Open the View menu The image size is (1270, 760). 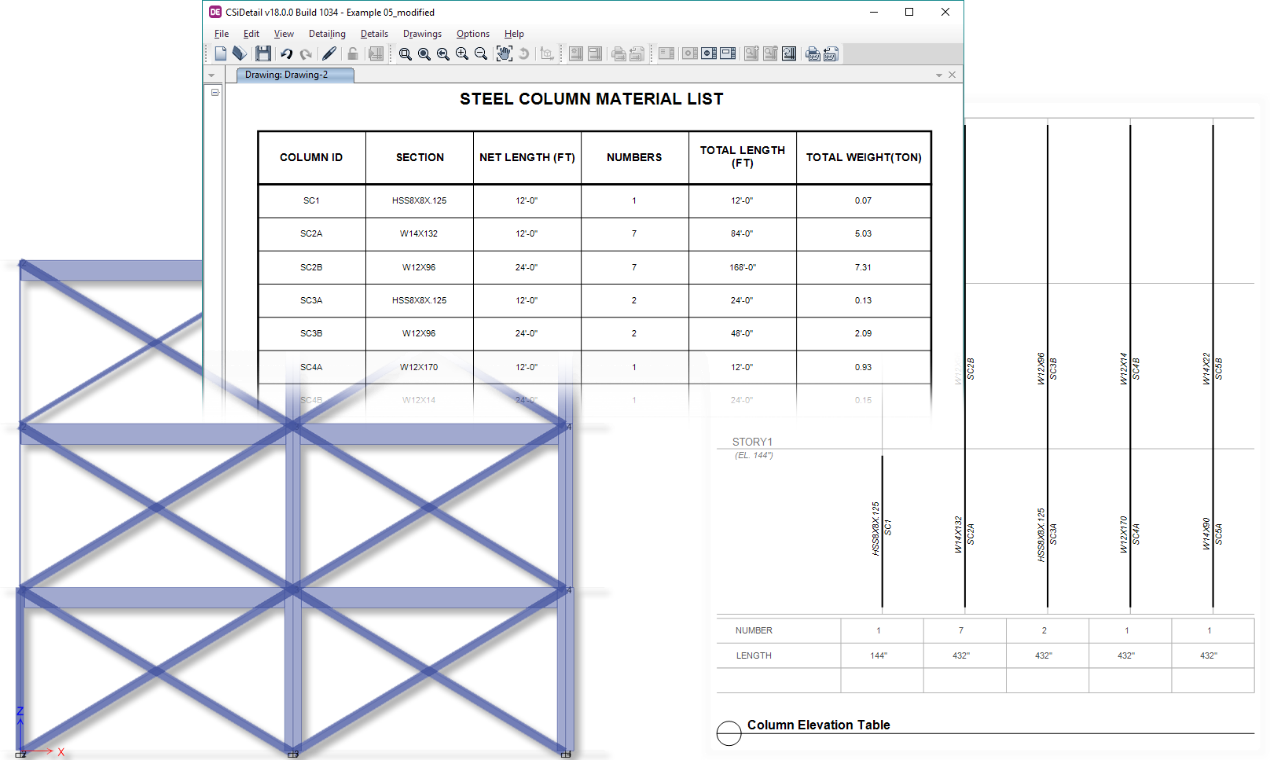tap(284, 34)
